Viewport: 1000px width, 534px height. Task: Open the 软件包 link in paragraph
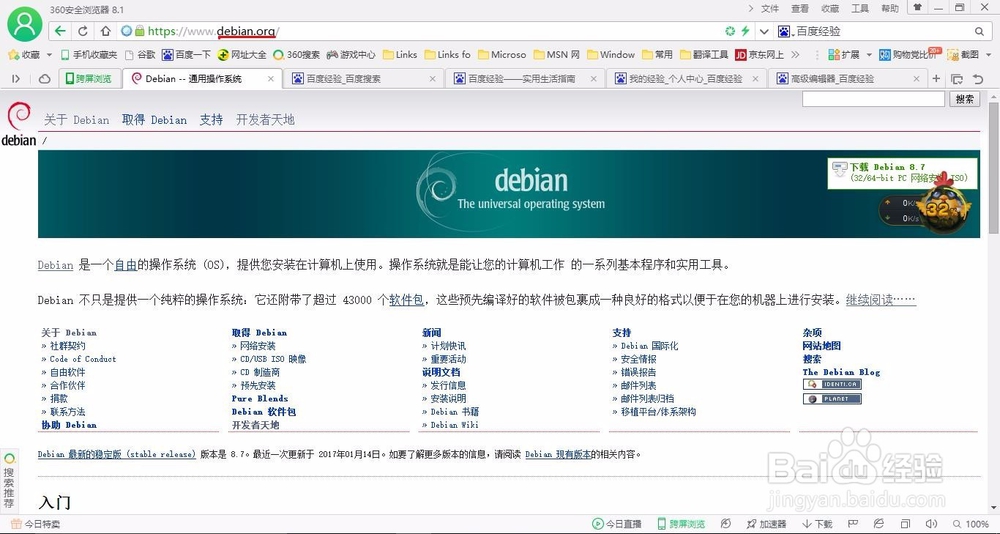pos(406,300)
